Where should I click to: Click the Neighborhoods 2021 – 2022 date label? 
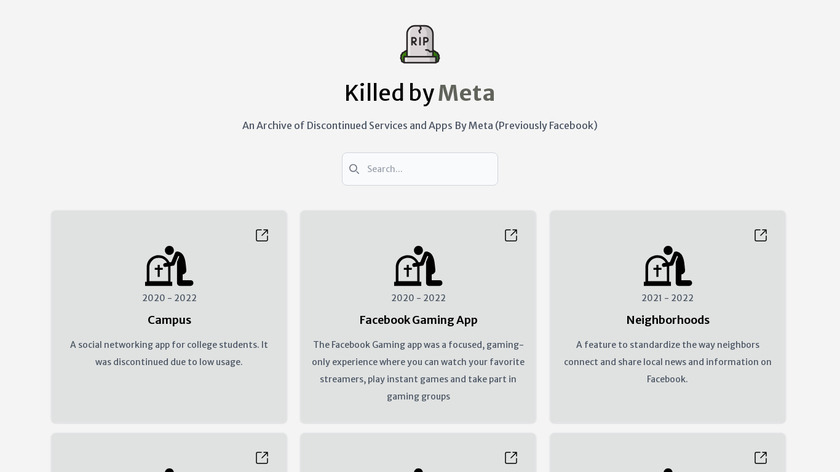click(667, 298)
